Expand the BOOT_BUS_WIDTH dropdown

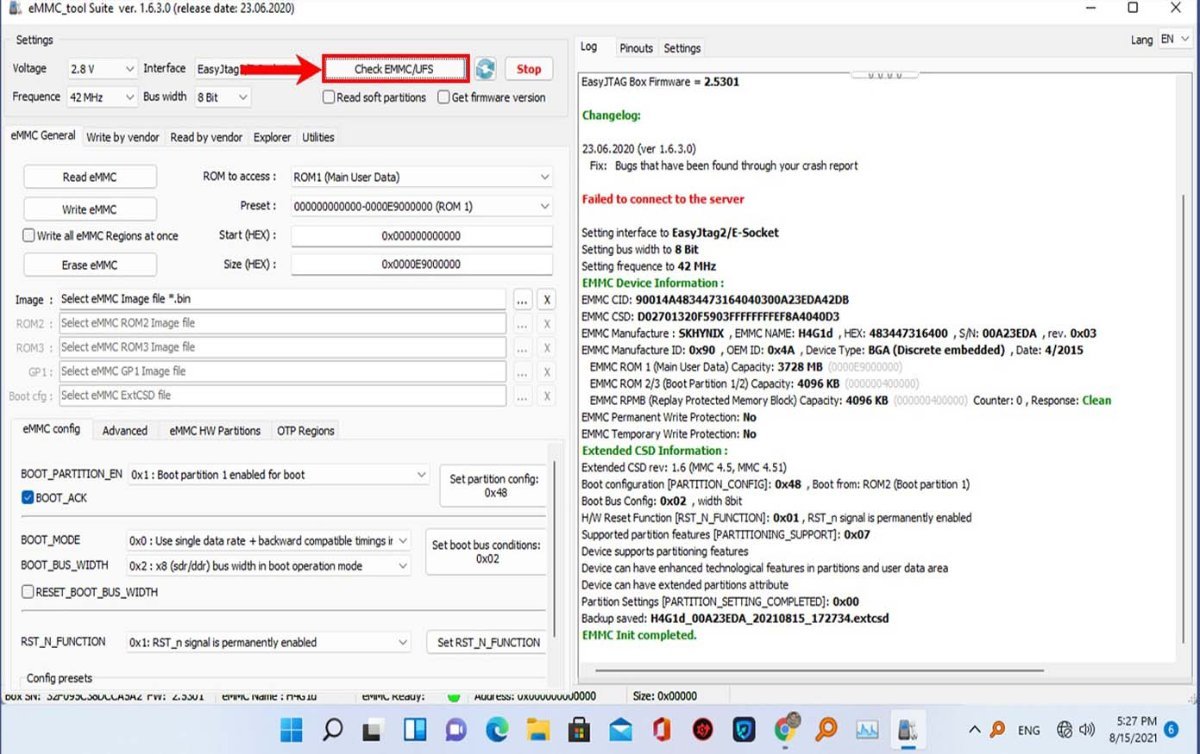[268, 565]
